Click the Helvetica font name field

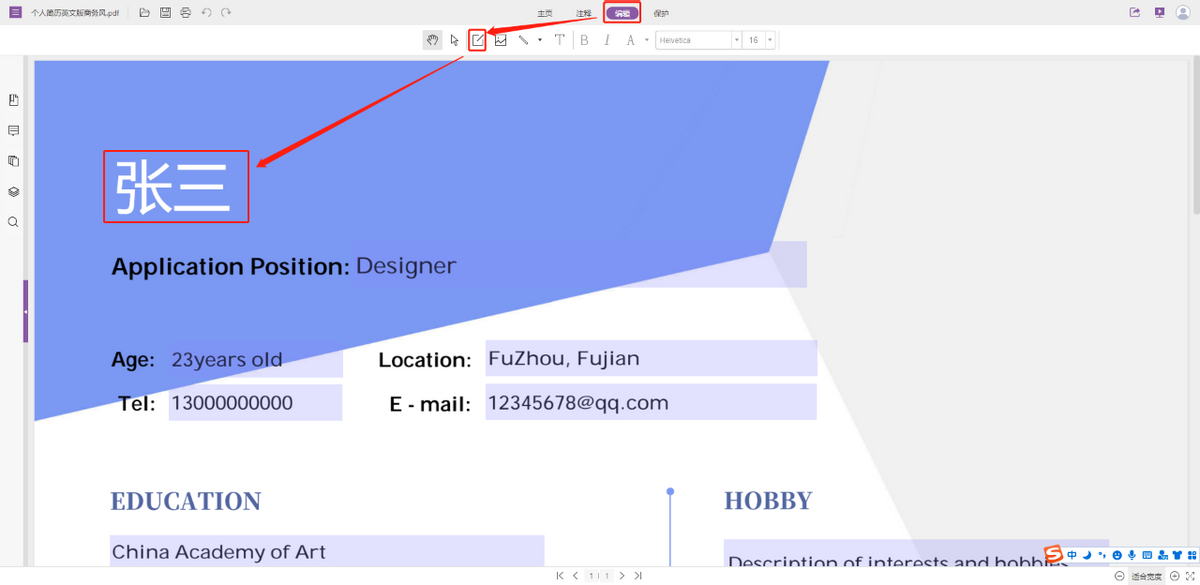pyautogui.click(x=693, y=40)
